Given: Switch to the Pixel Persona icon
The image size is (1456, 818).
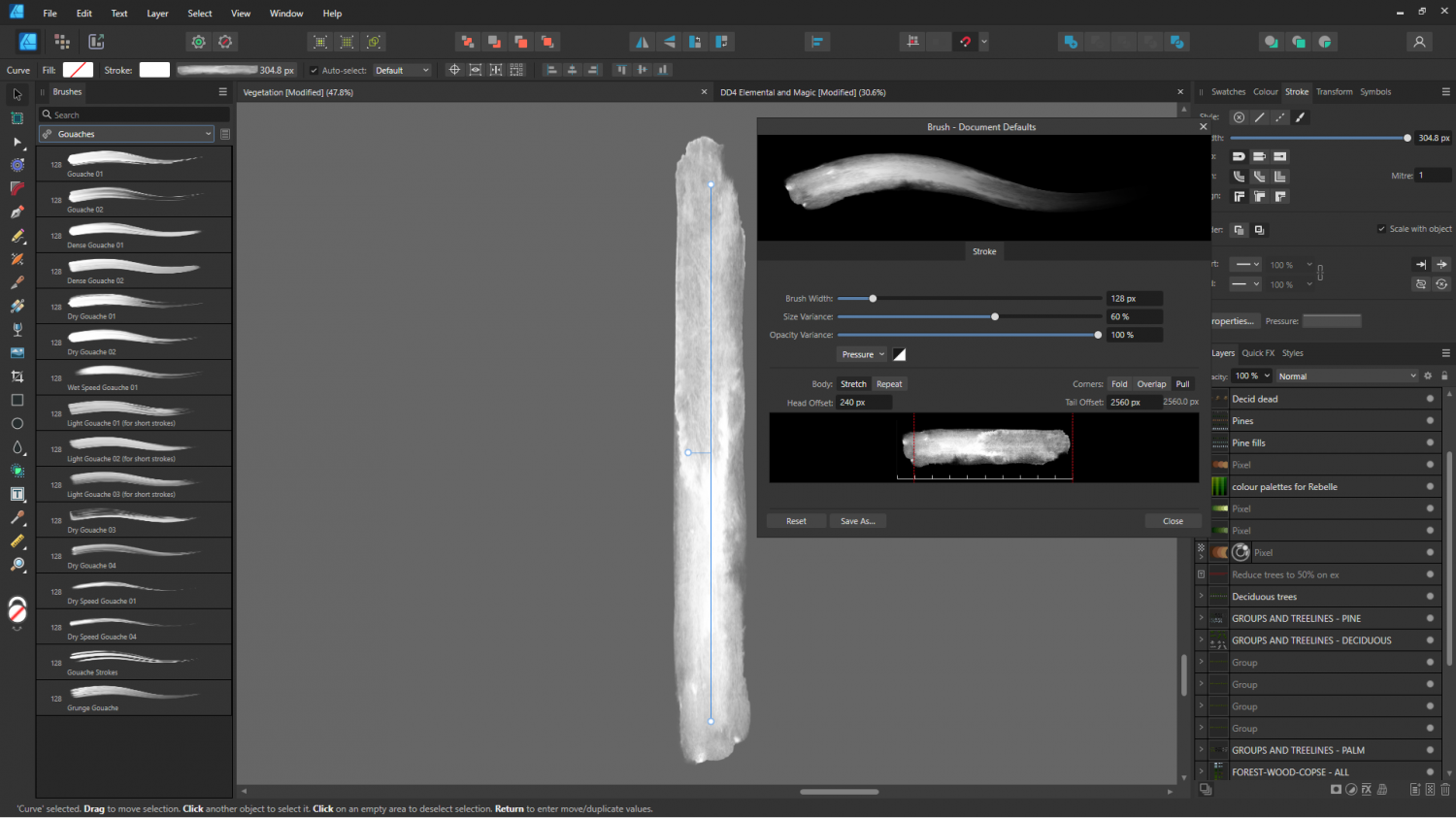Looking at the screenshot, I should coord(62,42).
